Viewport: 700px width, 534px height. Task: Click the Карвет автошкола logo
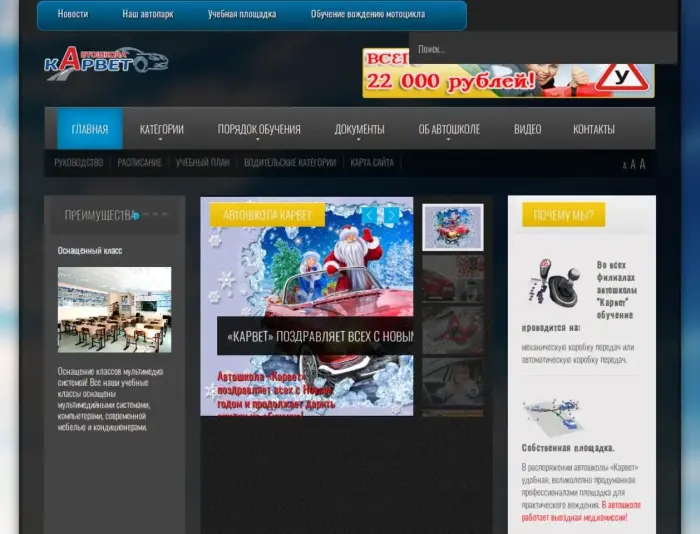tap(106, 63)
